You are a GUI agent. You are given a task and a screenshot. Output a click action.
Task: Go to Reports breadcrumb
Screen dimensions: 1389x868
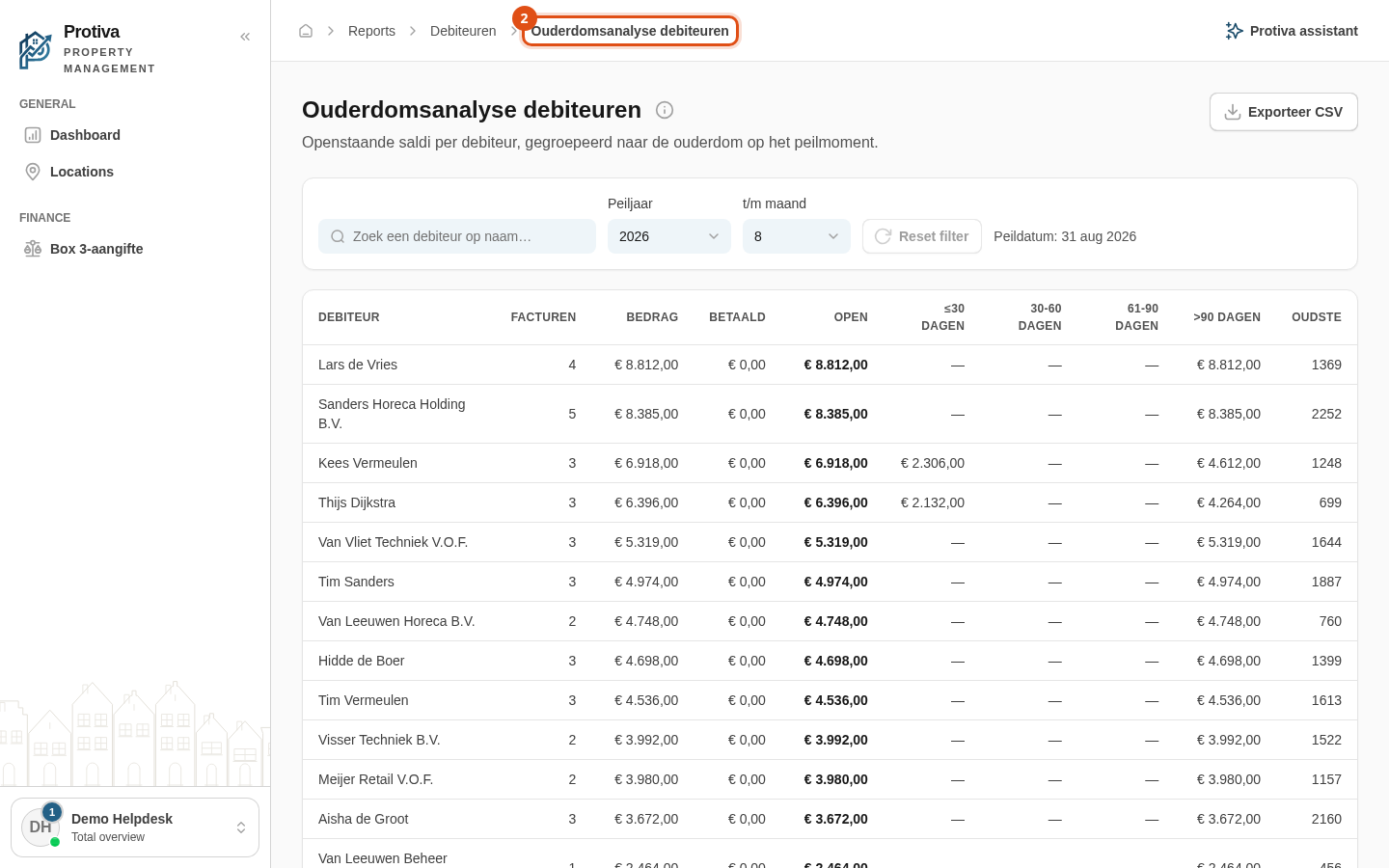(371, 31)
